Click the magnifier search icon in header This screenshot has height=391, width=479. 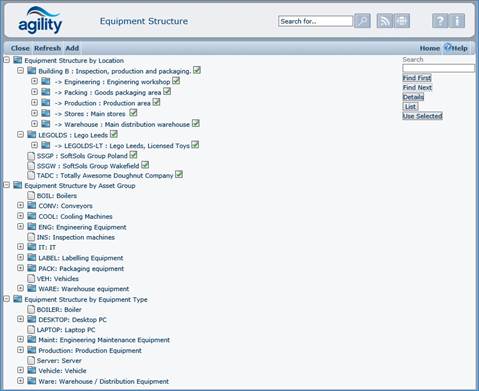tap(362, 21)
